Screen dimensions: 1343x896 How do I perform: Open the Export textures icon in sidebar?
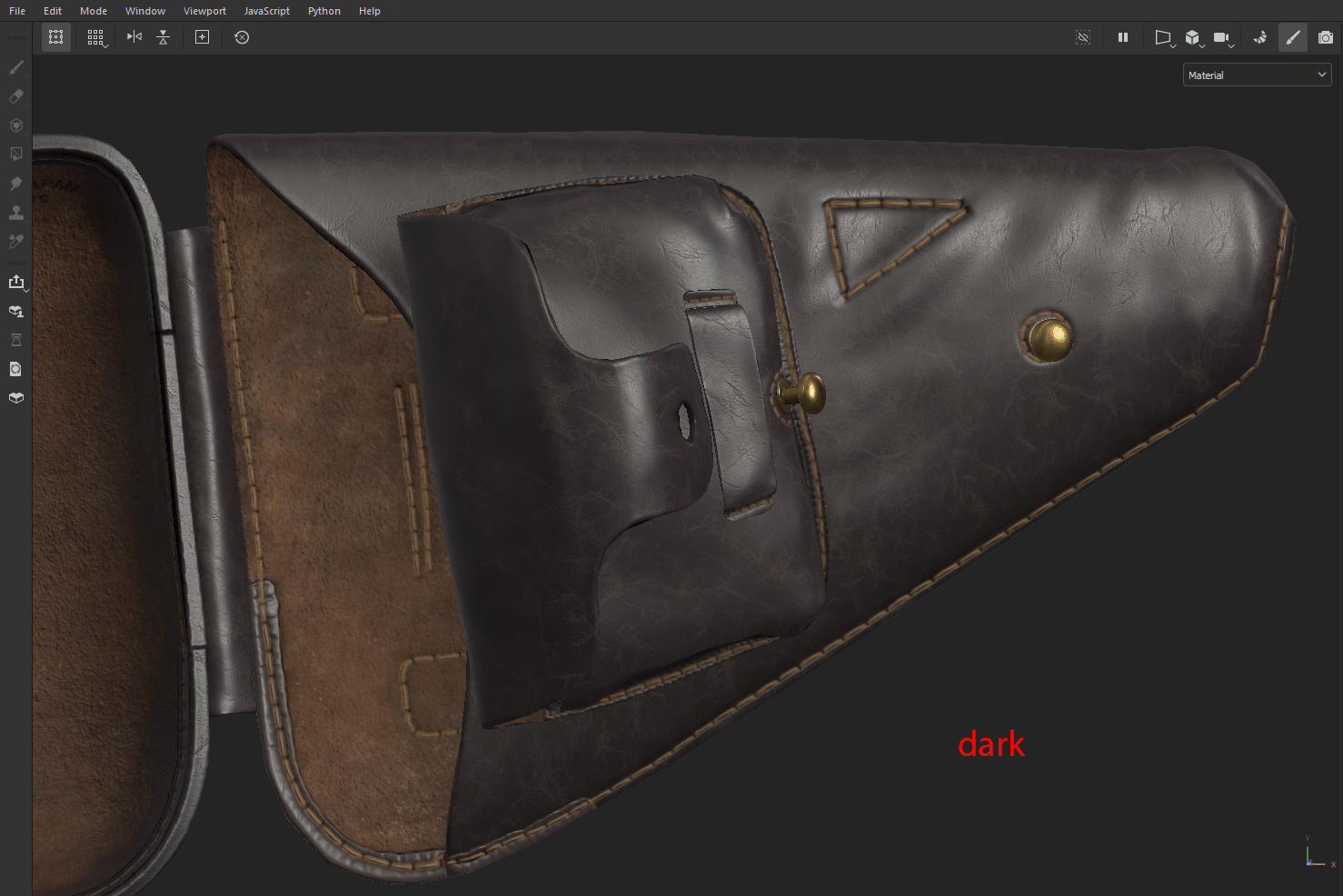point(17,282)
